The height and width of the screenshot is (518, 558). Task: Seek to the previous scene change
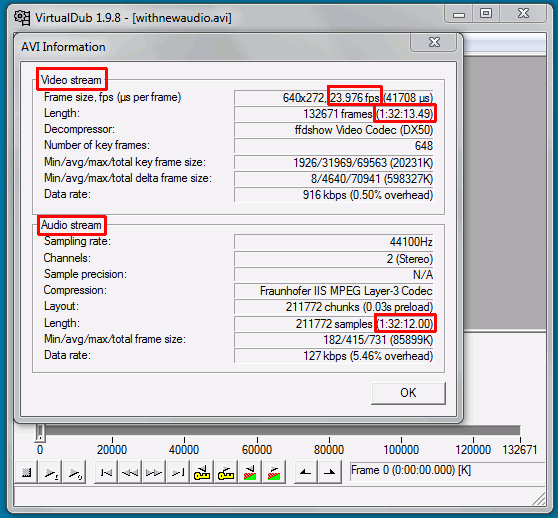tap(250, 472)
